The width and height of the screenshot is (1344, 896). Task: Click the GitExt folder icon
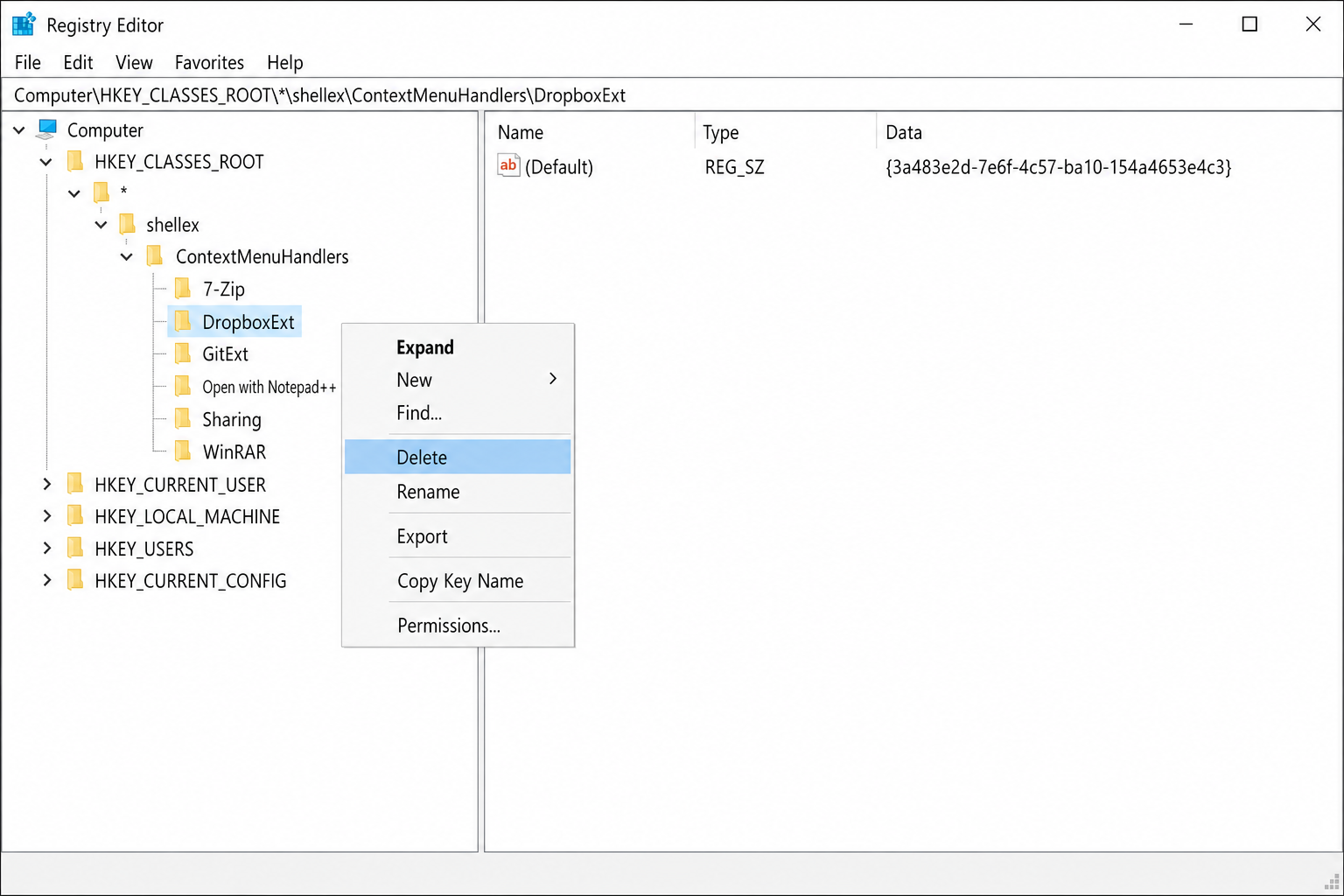(183, 353)
